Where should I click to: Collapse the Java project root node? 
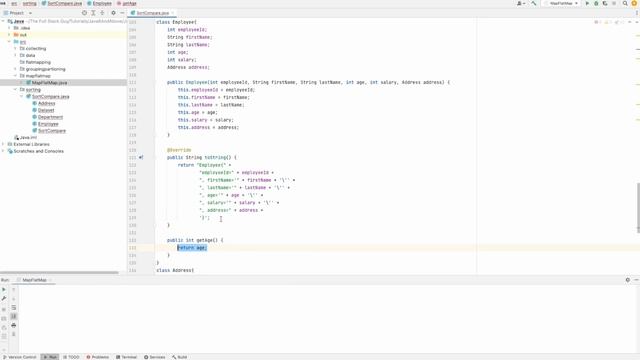pyautogui.click(x=3, y=21)
